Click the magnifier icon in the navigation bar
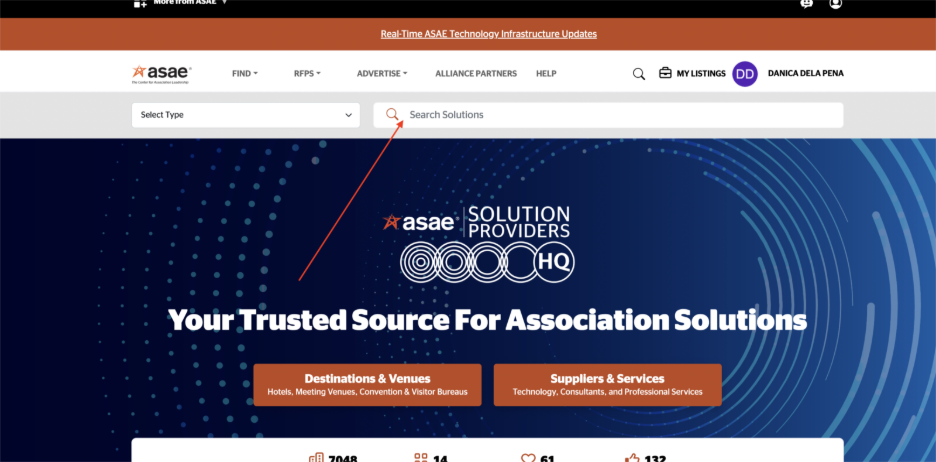Image resolution: width=936 pixels, height=462 pixels. click(x=639, y=74)
